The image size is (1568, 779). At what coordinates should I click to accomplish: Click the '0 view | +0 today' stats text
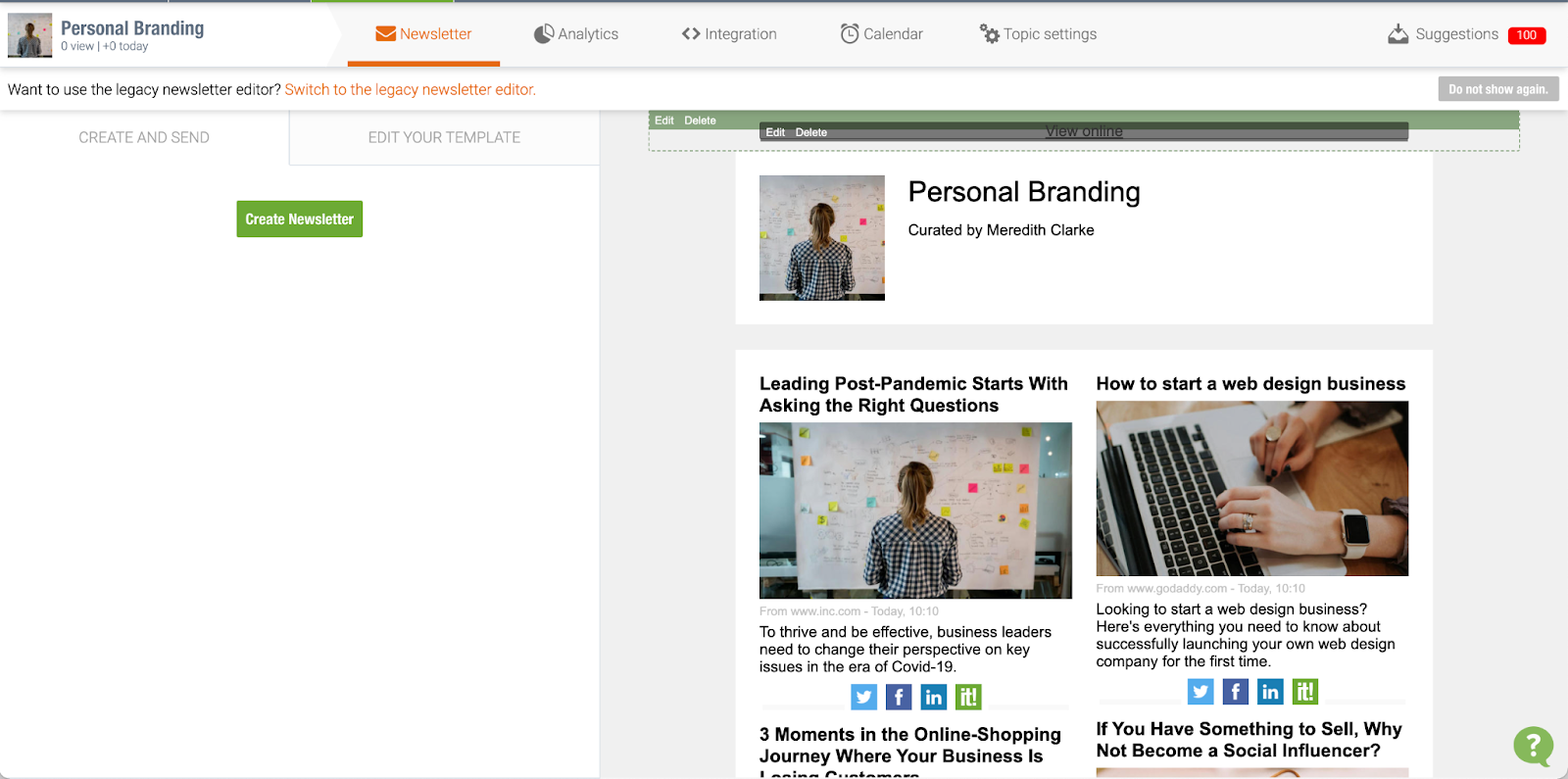[x=105, y=46]
